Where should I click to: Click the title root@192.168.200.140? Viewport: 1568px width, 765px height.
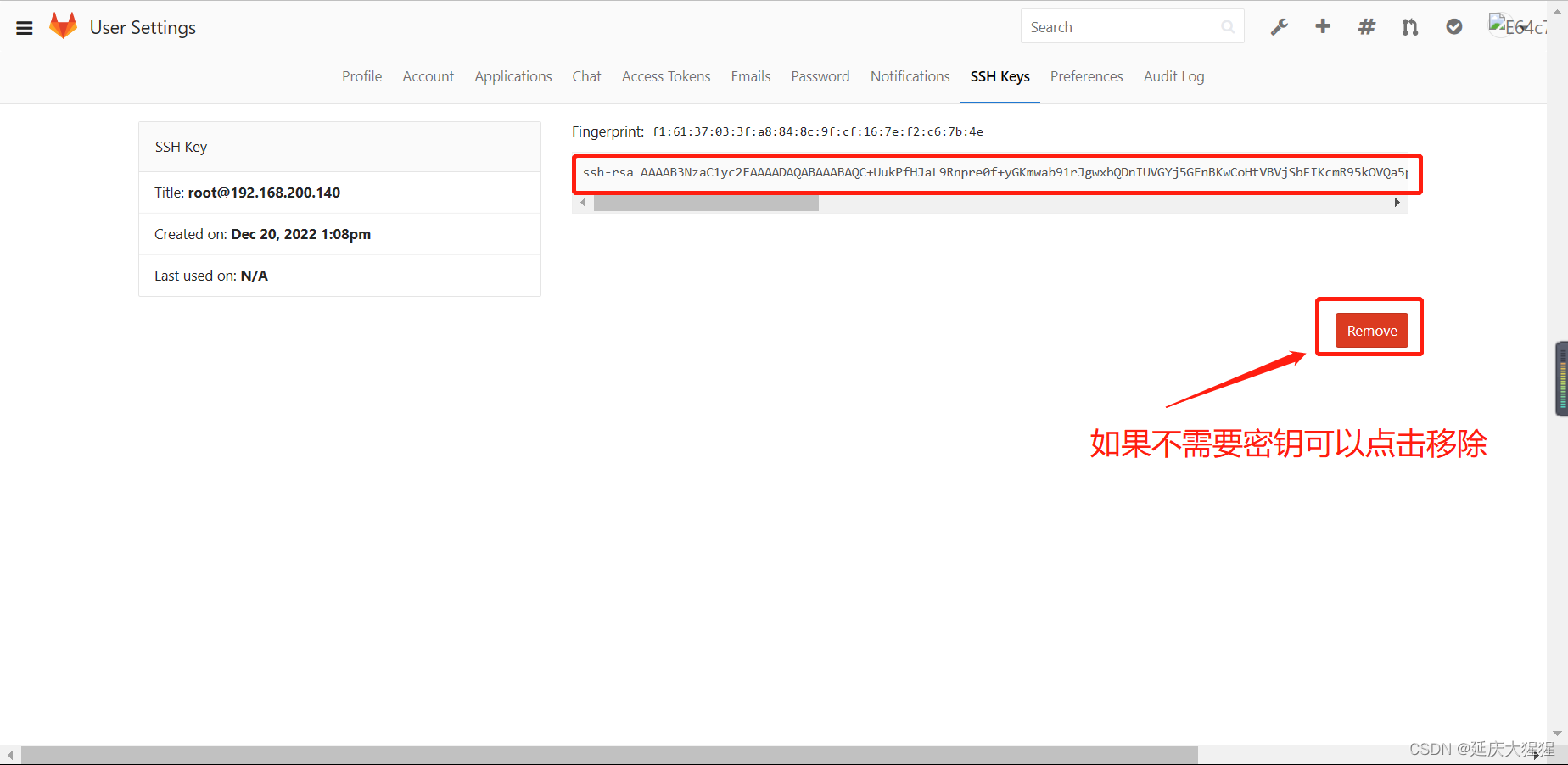tap(264, 193)
